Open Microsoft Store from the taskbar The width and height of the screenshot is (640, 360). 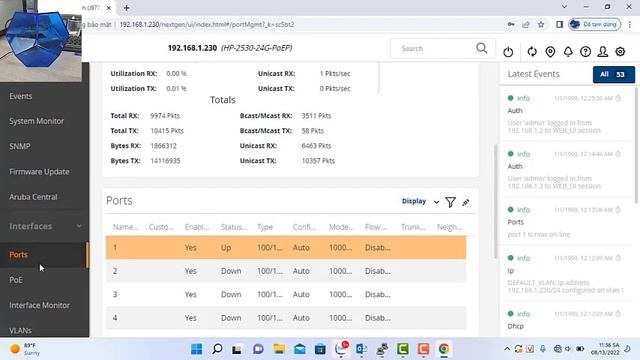320,349
